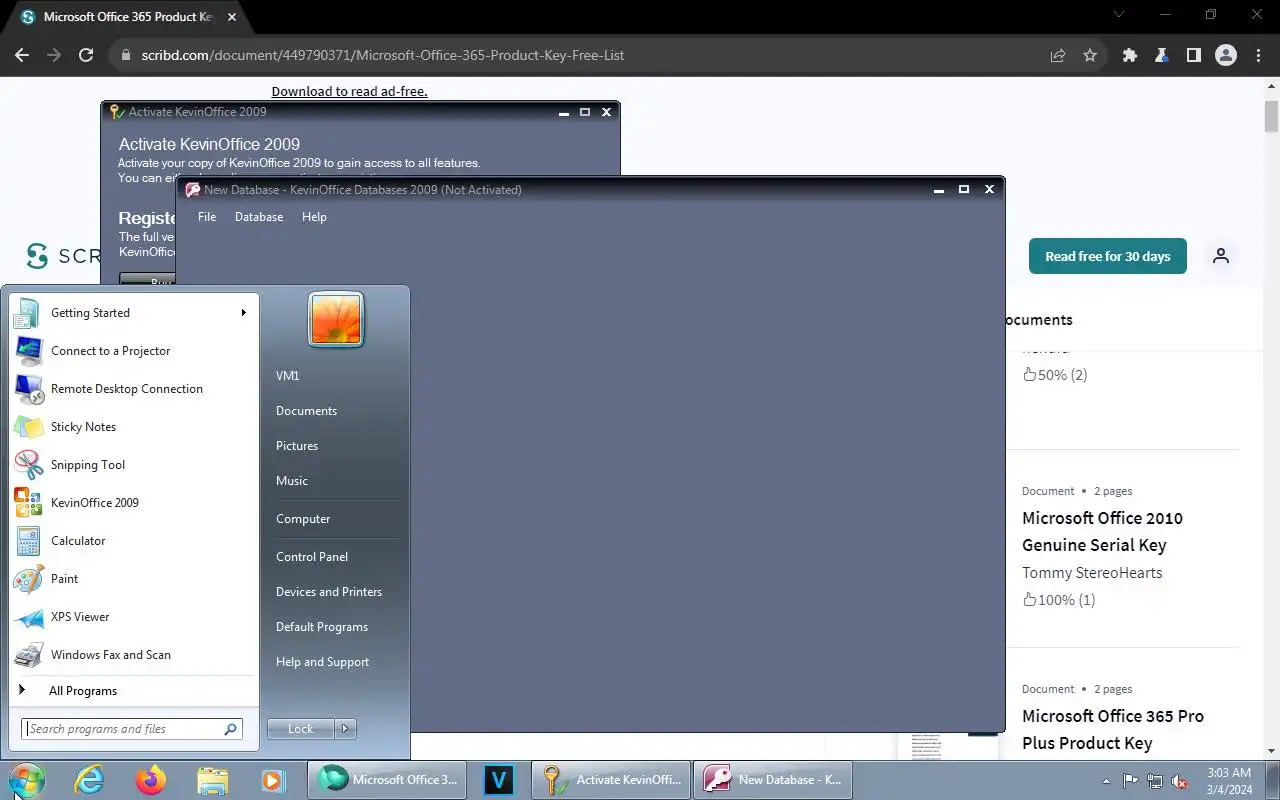
Task: Open Pictures from Start menu
Action: pyautogui.click(x=297, y=446)
